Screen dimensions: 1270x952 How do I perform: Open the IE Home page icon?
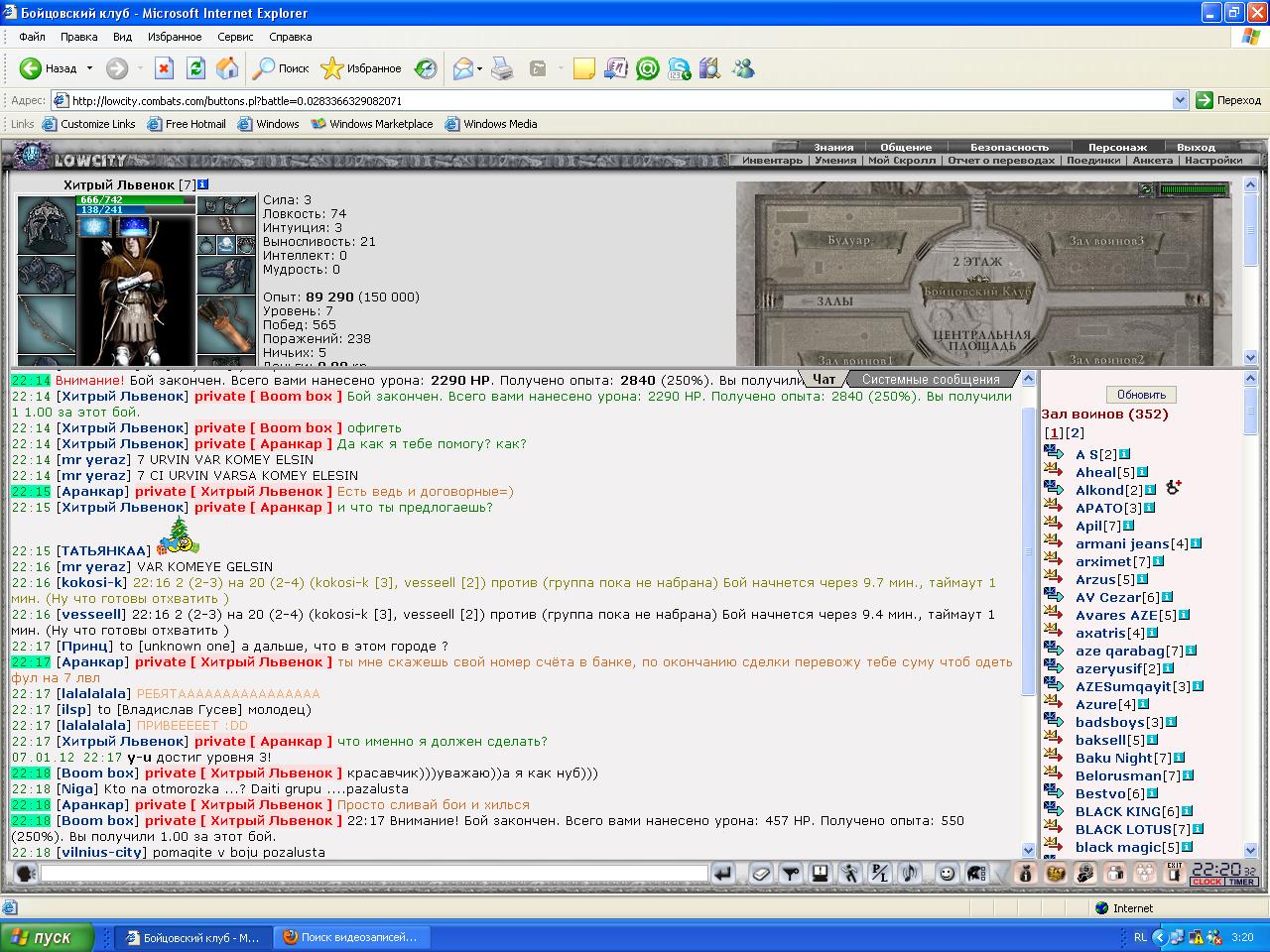pyautogui.click(x=227, y=68)
